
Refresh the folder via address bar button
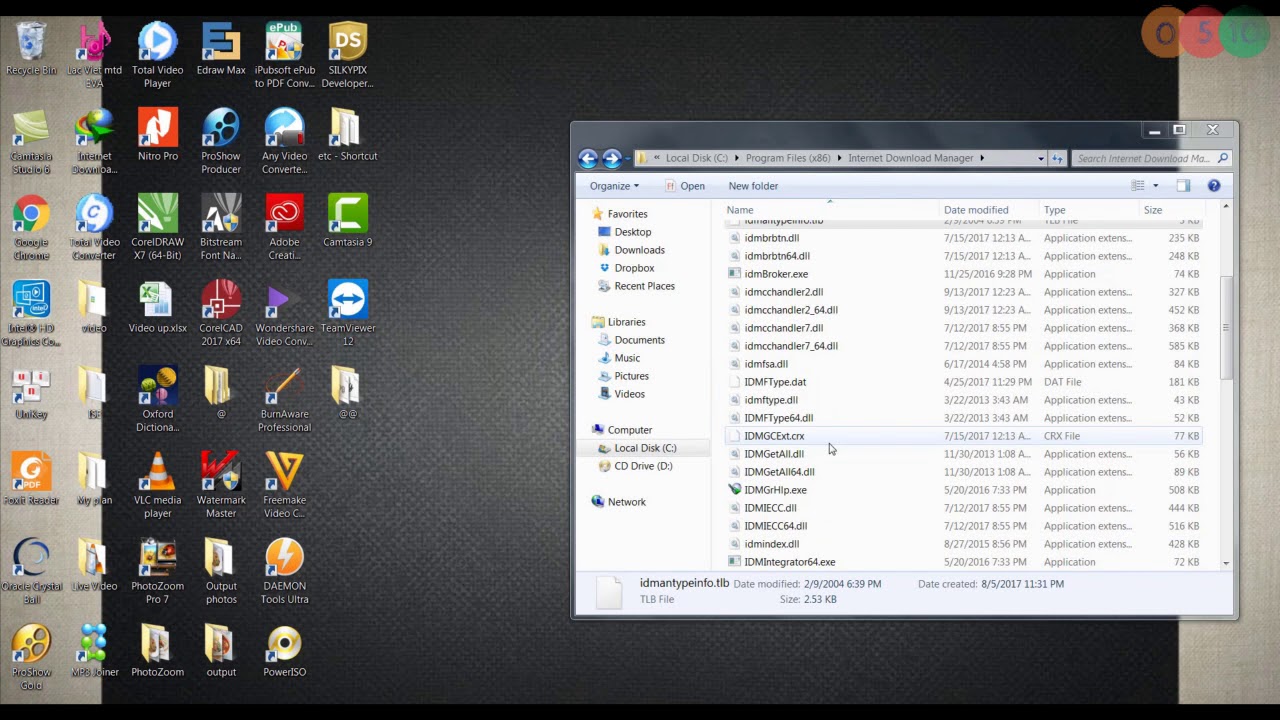coord(1057,158)
